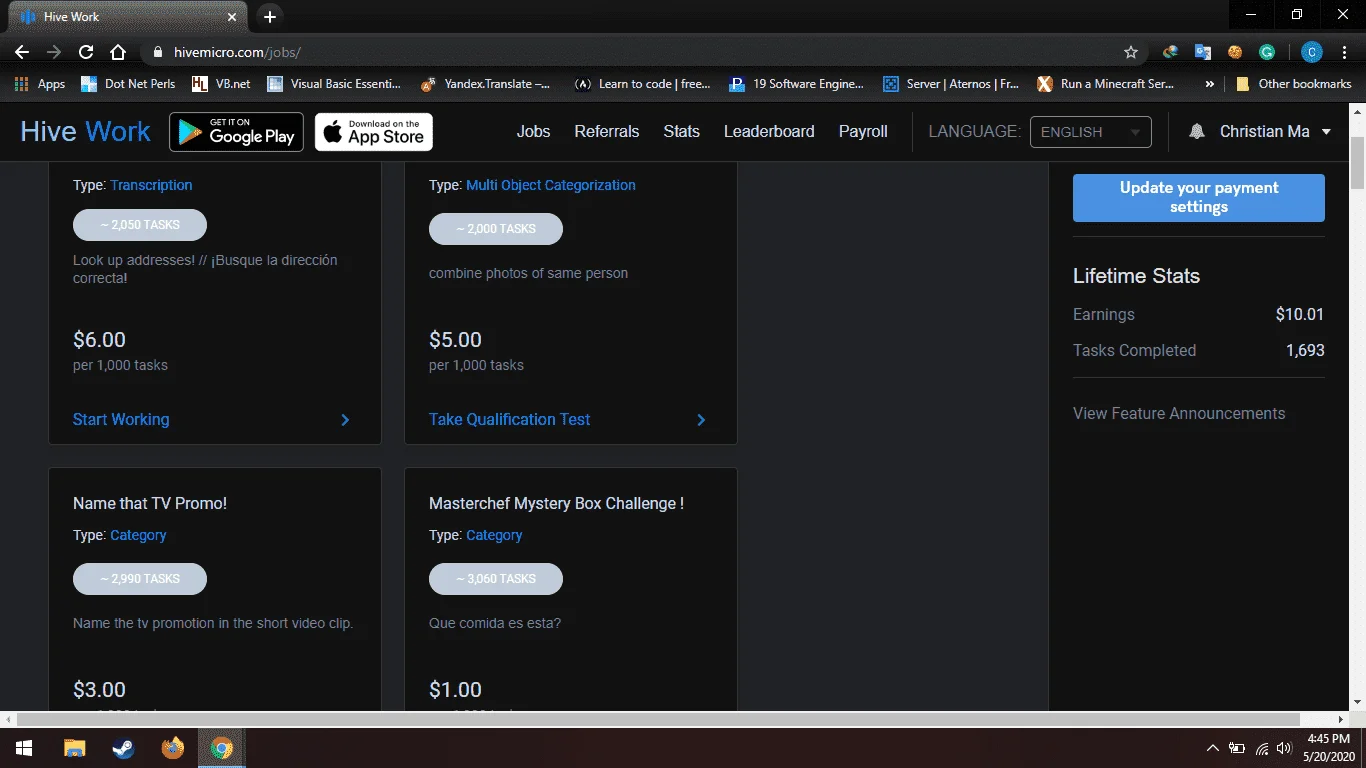
Task: Open the Yandex.Translate bookmark
Action: click(485, 84)
